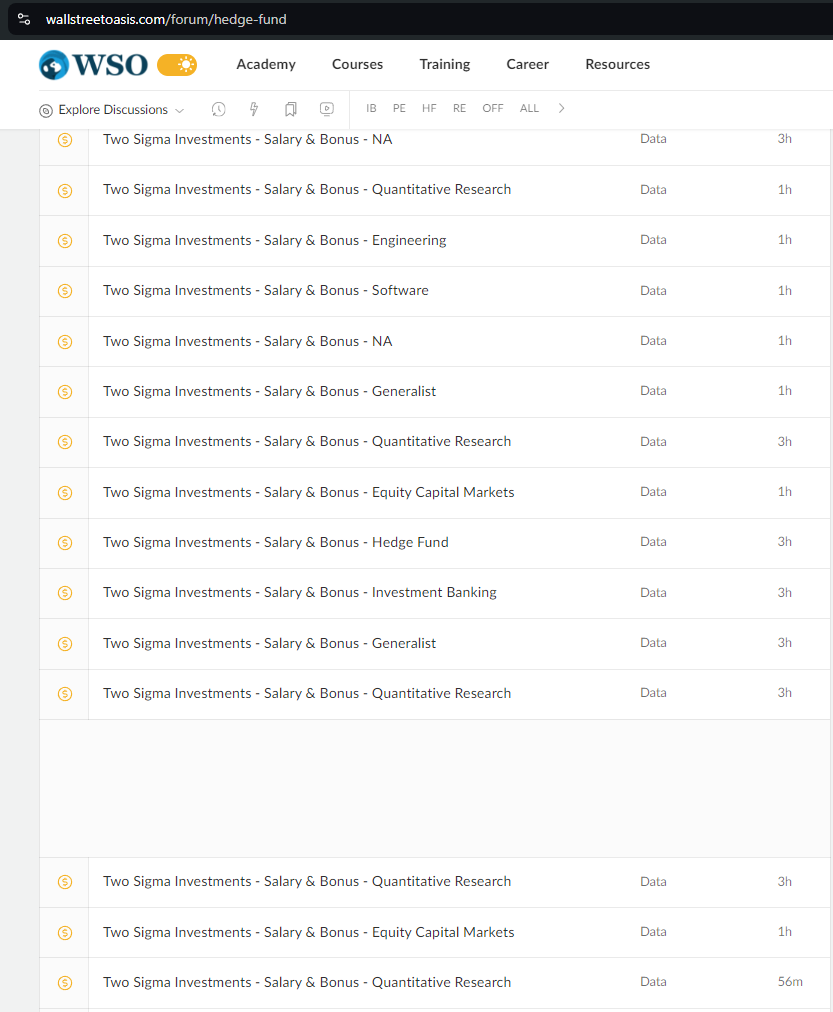Click the WSO logo
833x1012 pixels.
tap(94, 65)
